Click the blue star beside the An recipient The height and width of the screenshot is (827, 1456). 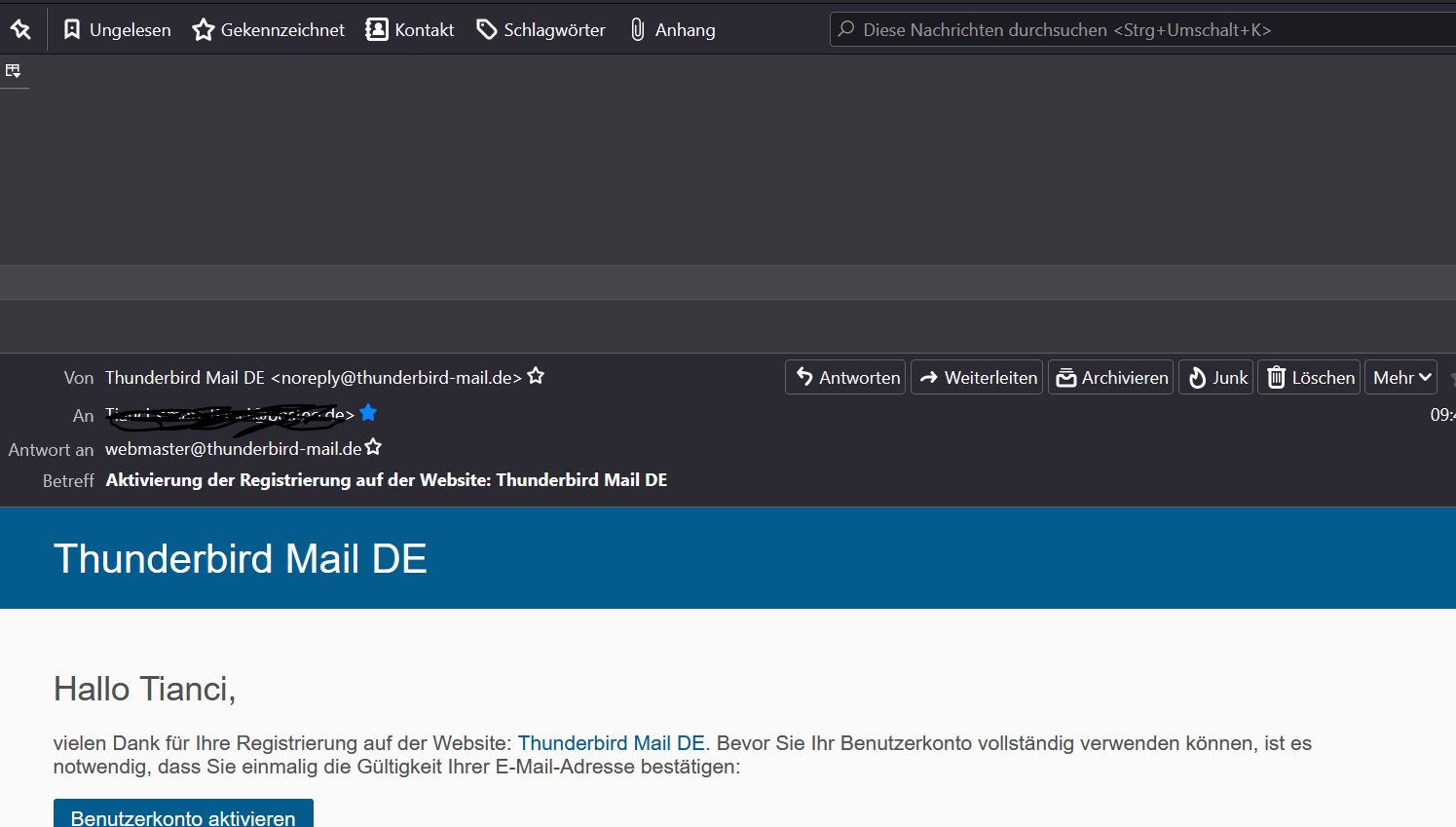coord(368,413)
